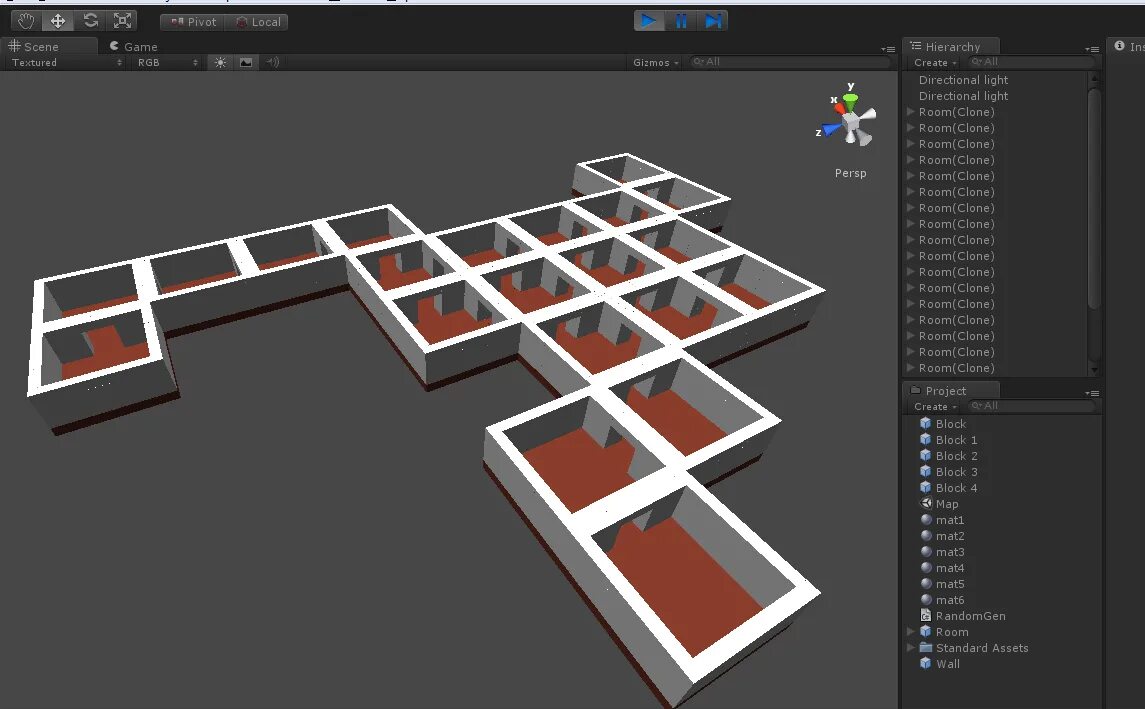Open the Hierarchy Create dropdown

point(935,63)
